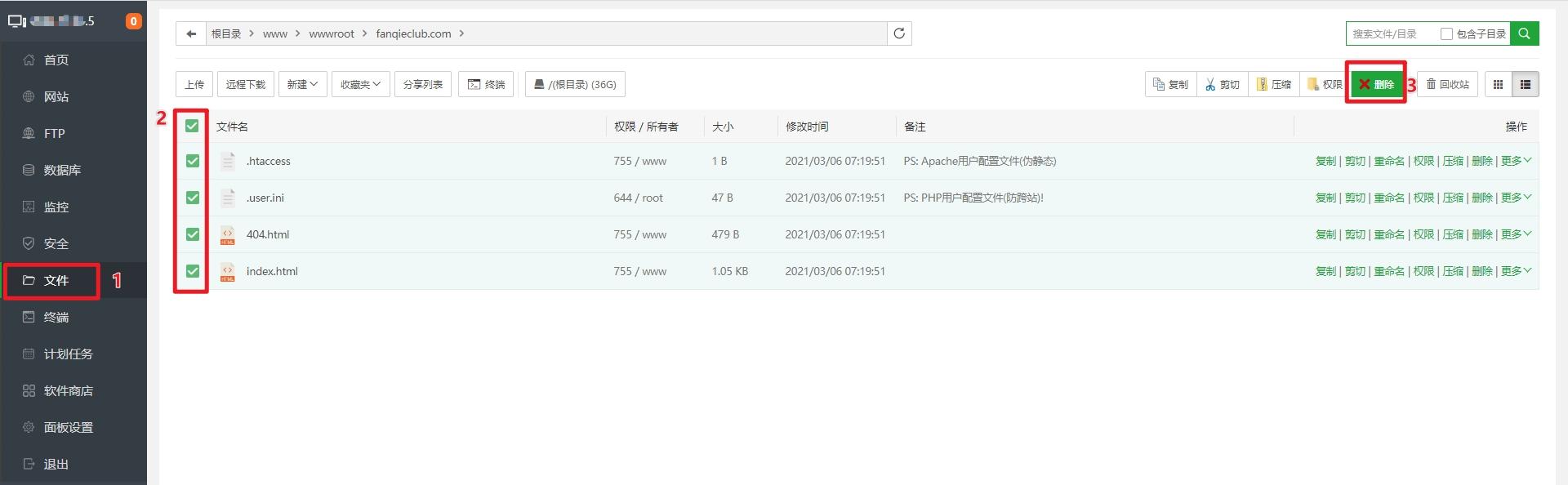Click the index.html file icon
The width and height of the screenshot is (1568, 485).
point(228,271)
